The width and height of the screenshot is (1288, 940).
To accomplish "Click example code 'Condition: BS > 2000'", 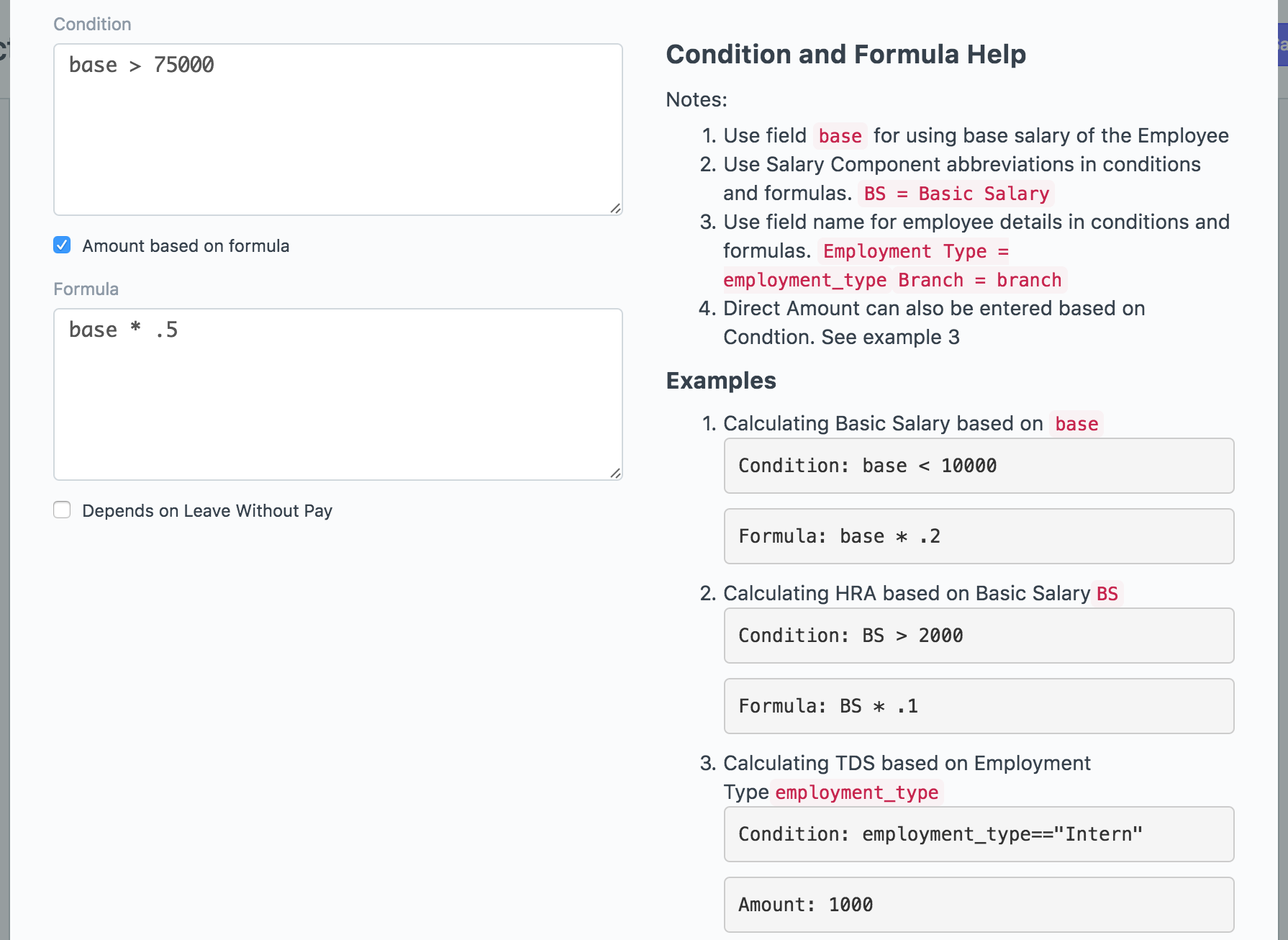I will click(x=979, y=636).
